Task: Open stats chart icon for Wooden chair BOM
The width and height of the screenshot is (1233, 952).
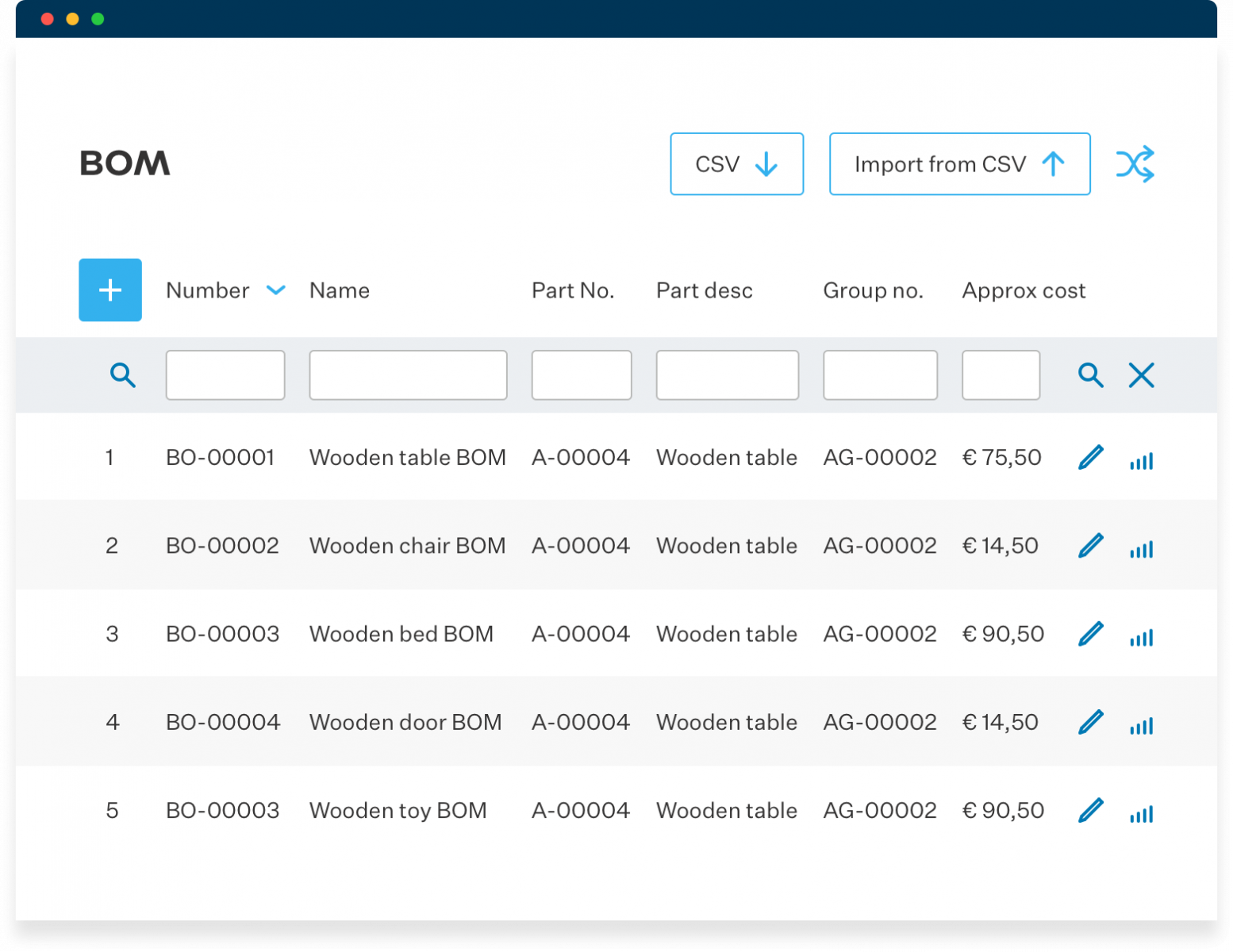Action: (x=1141, y=547)
